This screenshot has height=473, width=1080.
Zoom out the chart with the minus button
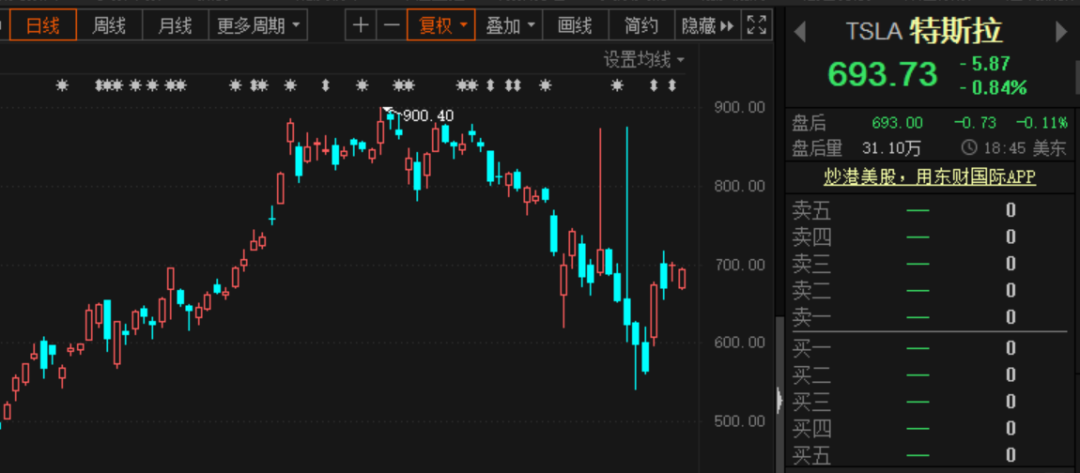pyautogui.click(x=391, y=26)
